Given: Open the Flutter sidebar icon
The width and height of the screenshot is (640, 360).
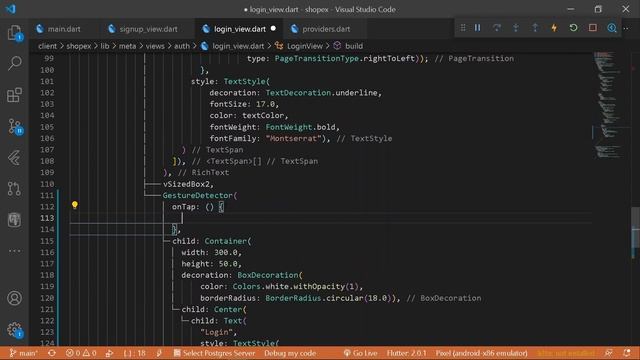Looking at the screenshot, I should click(x=15, y=158).
